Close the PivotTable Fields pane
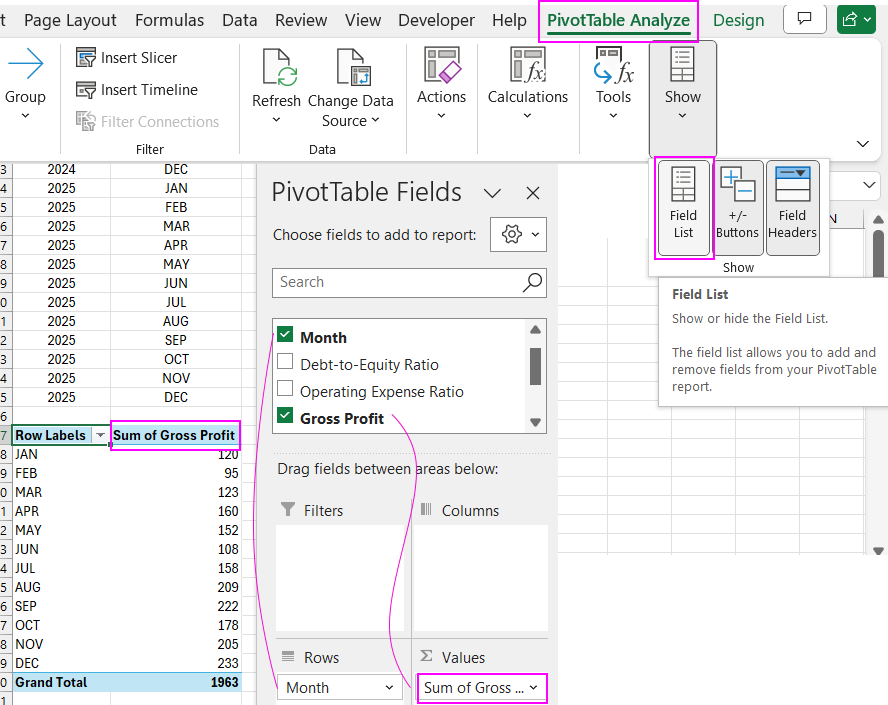 [533, 193]
